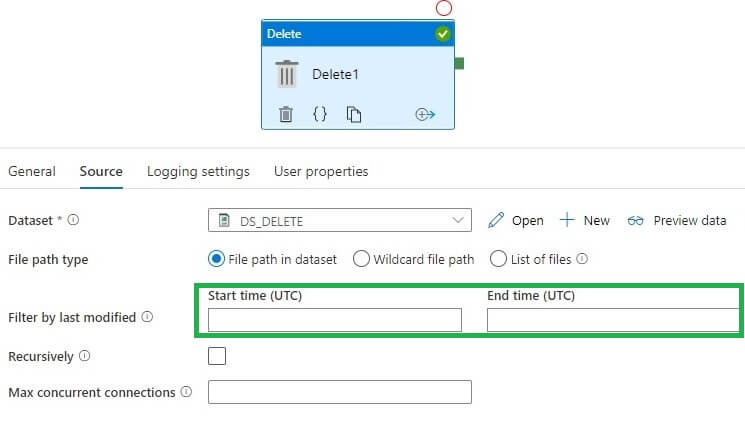This screenshot has width=745, height=437.
Task: Click the Dataset info icon
Action: click(73, 221)
